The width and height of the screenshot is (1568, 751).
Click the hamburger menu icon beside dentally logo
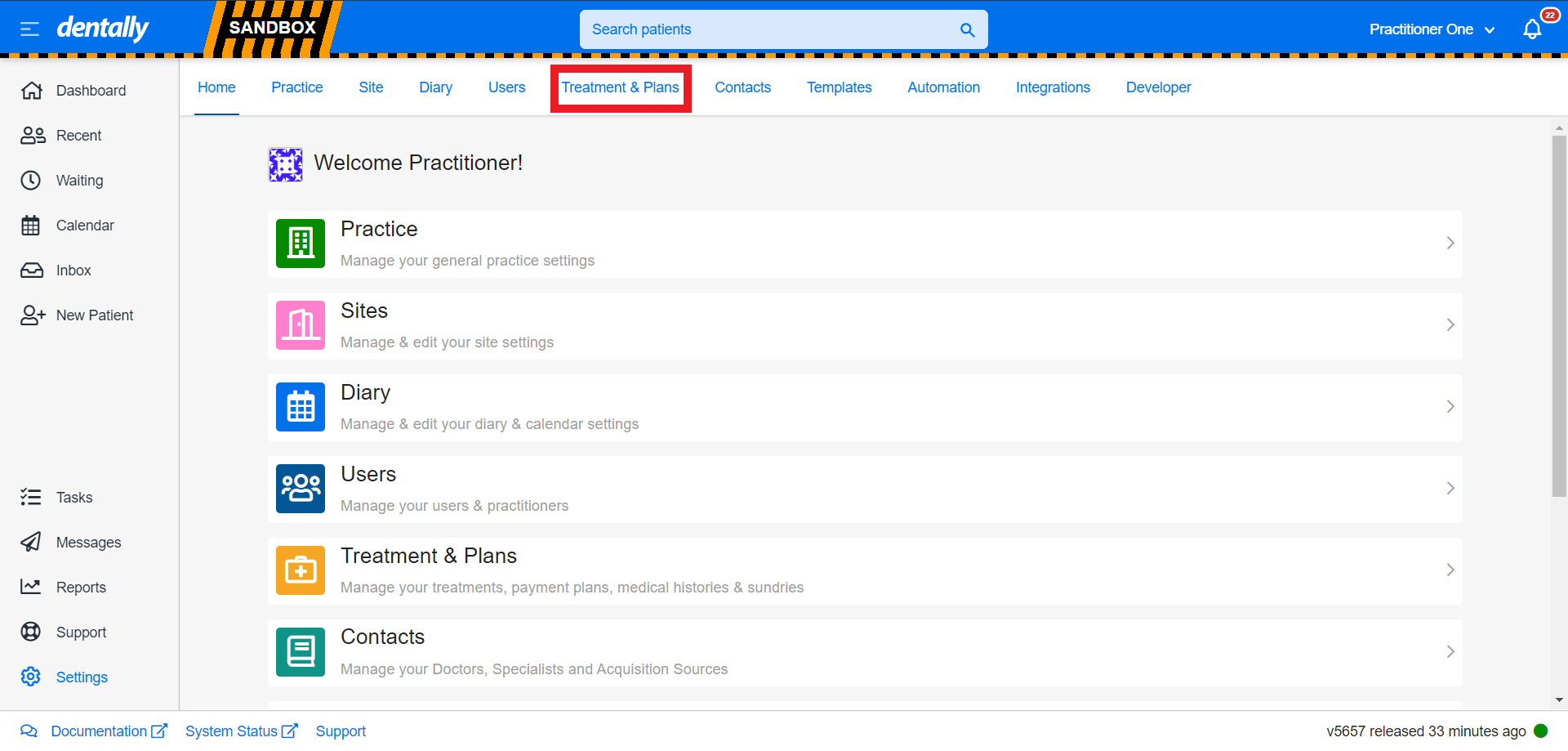[x=29, y=29]
